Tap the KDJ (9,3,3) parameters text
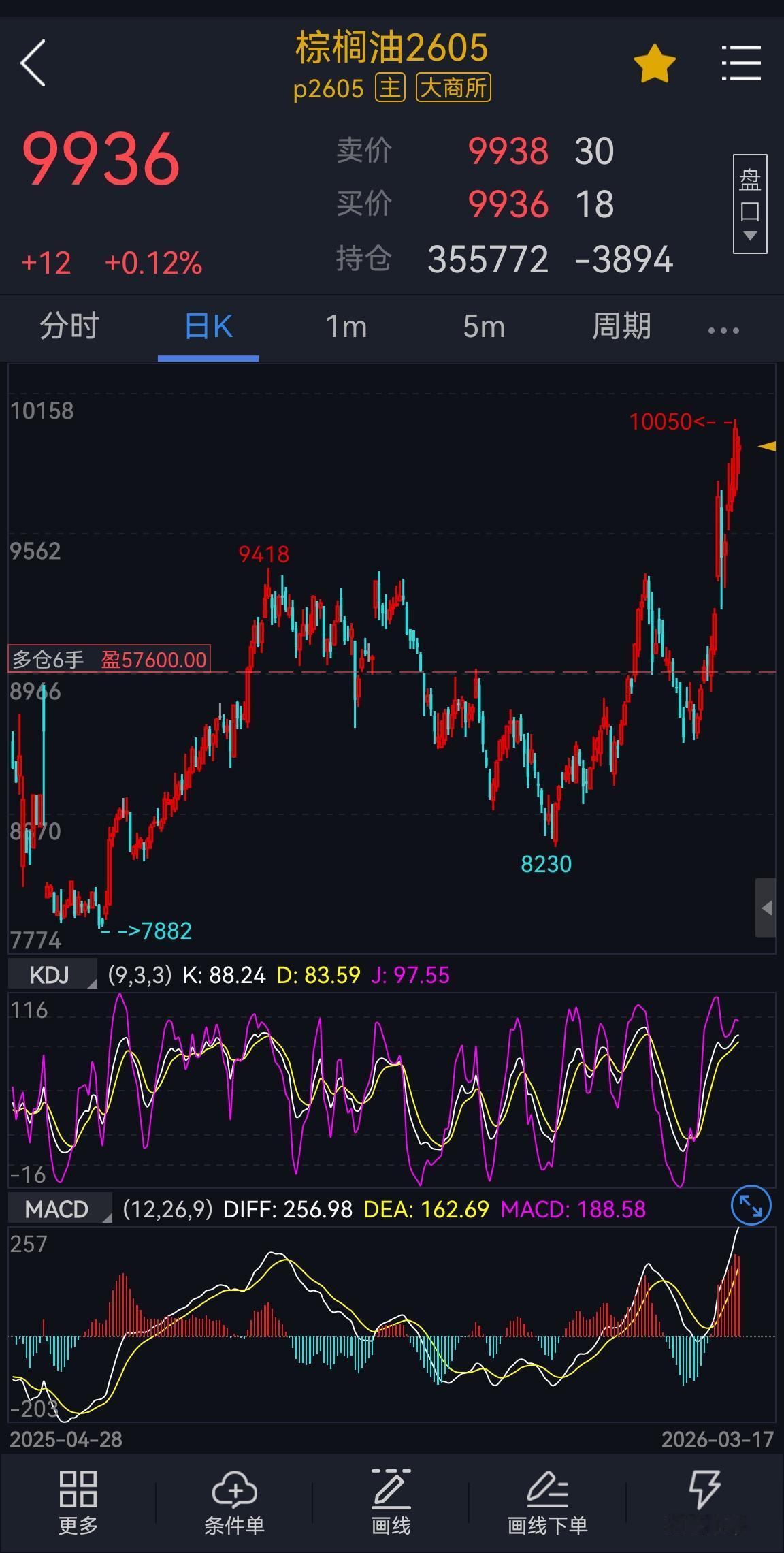The width and height of the screenshot is (784, 1553). coord(140,975)
